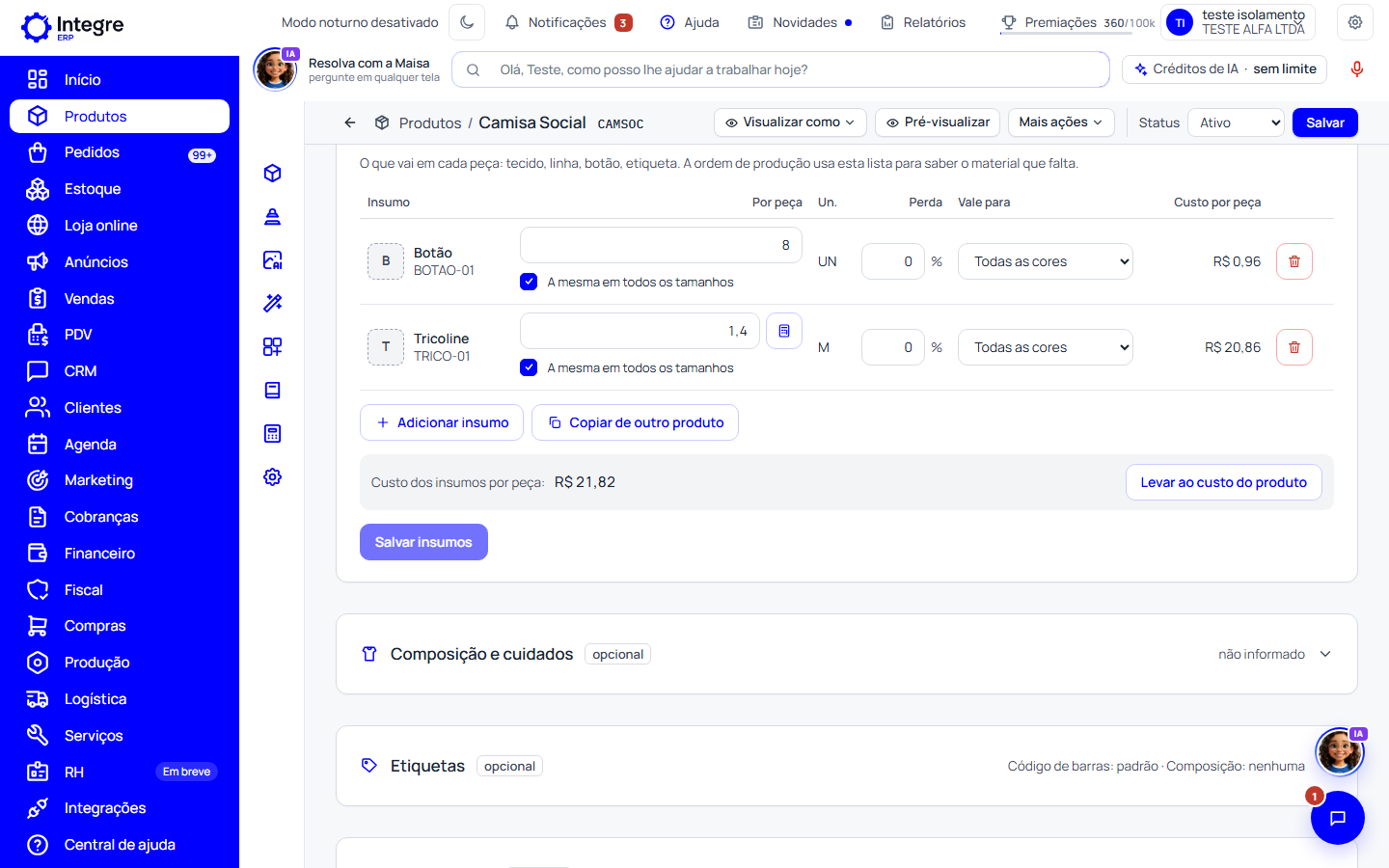1389x868 pixels.
Task: Open the gear icon in secondary sidebar
Action: (x=273, y=476)
